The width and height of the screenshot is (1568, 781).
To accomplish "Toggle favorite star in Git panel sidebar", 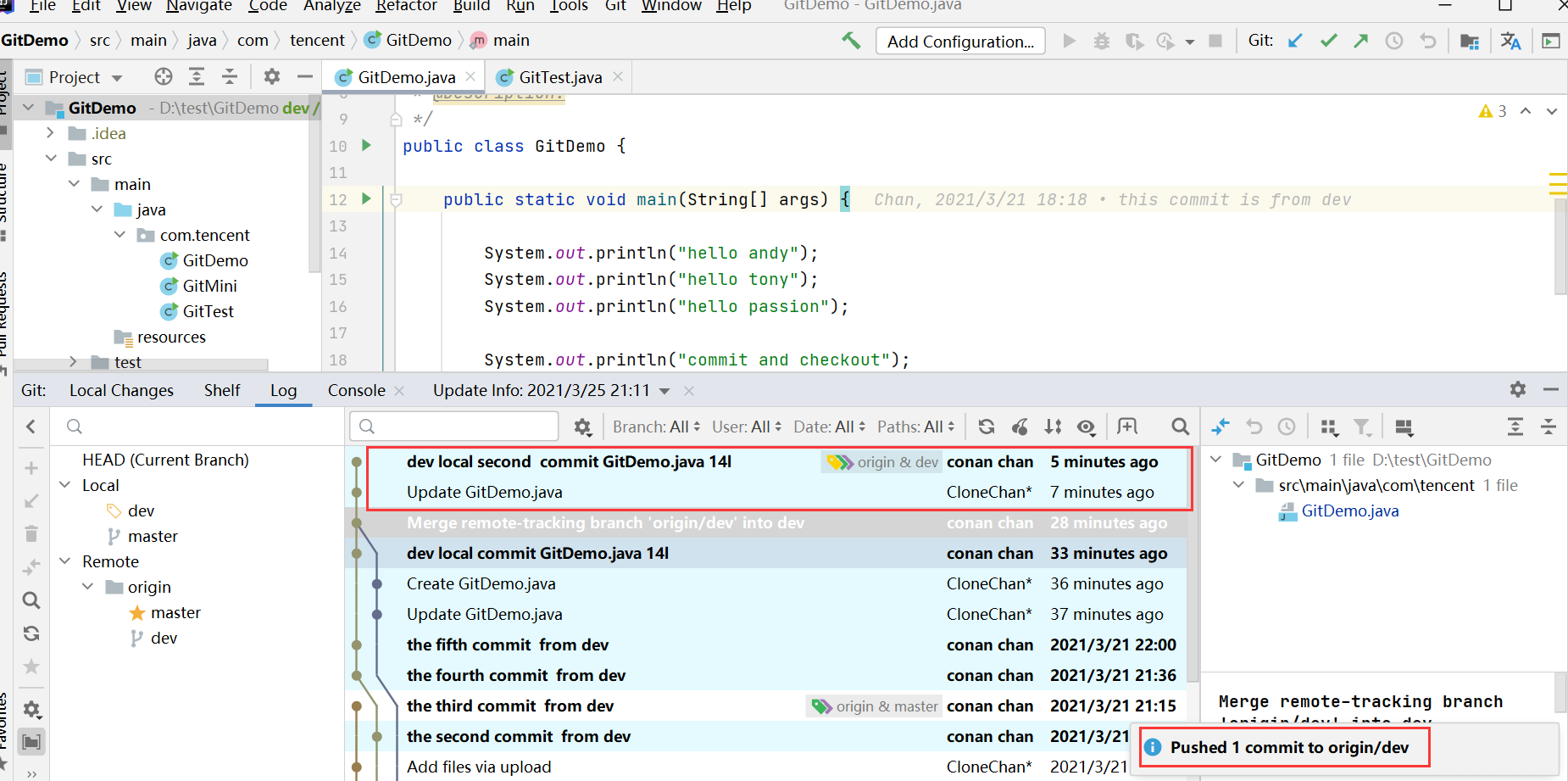I will [31, 667].
